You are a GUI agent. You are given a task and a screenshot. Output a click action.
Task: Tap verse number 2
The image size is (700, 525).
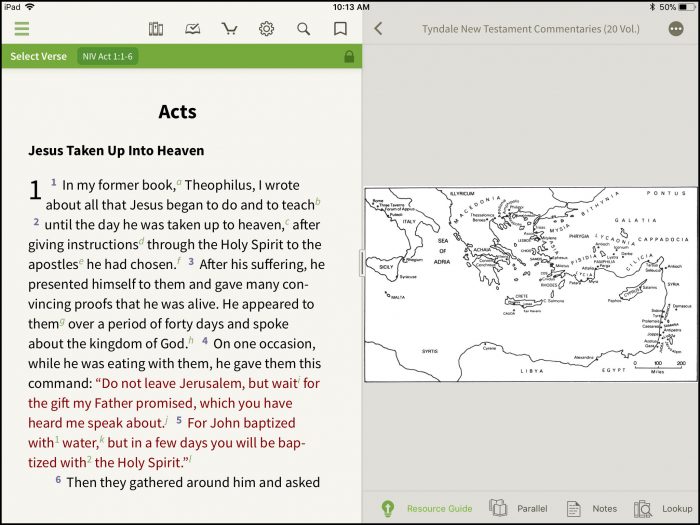(36, 221)
